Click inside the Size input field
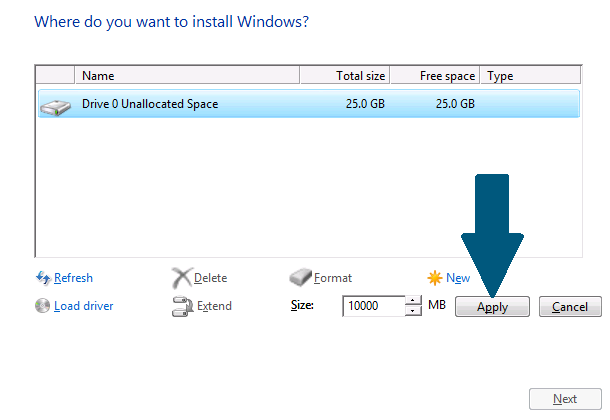 coord(374,306)
